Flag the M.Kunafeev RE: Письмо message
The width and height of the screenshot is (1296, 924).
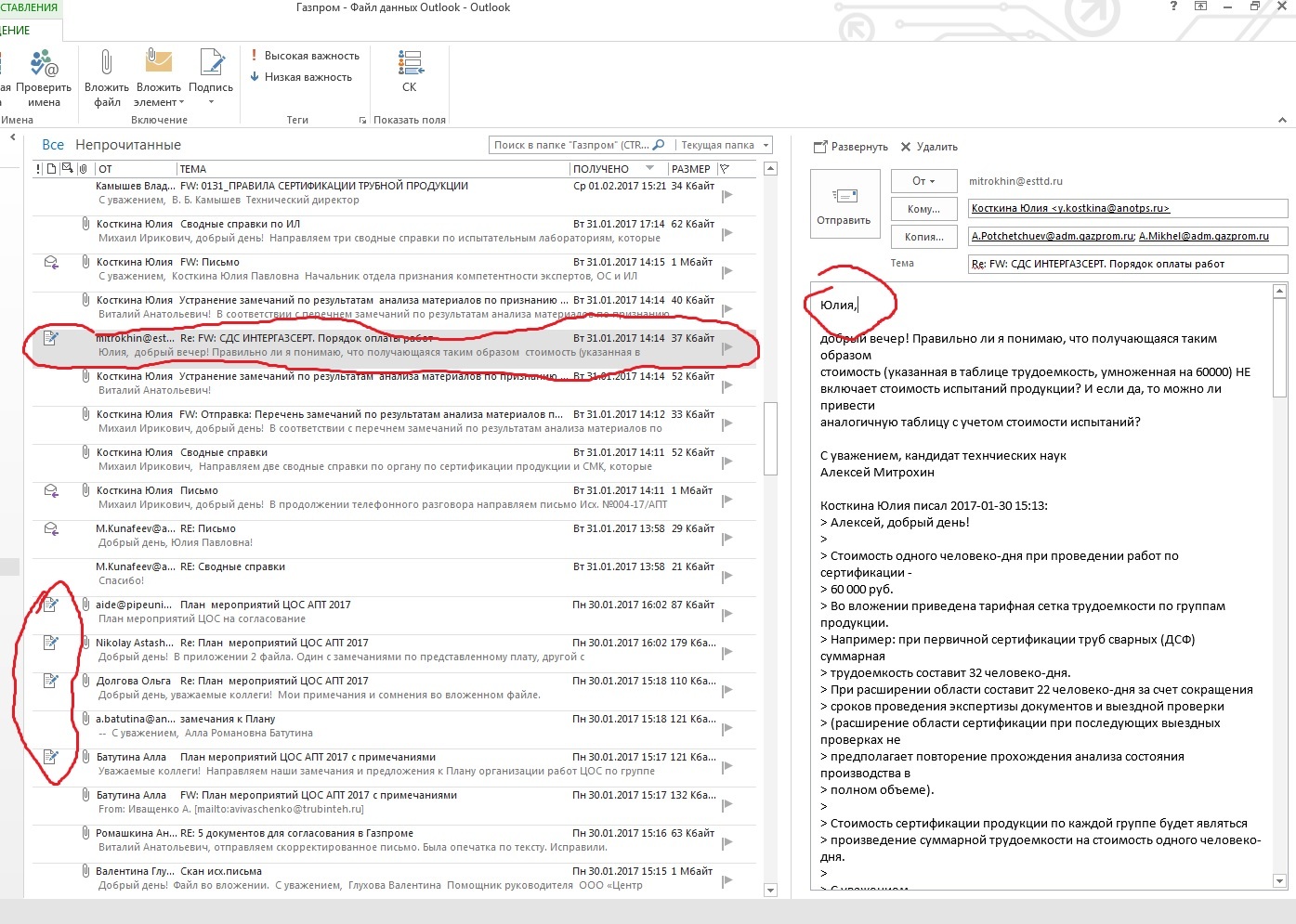click(x=727, y=538)
